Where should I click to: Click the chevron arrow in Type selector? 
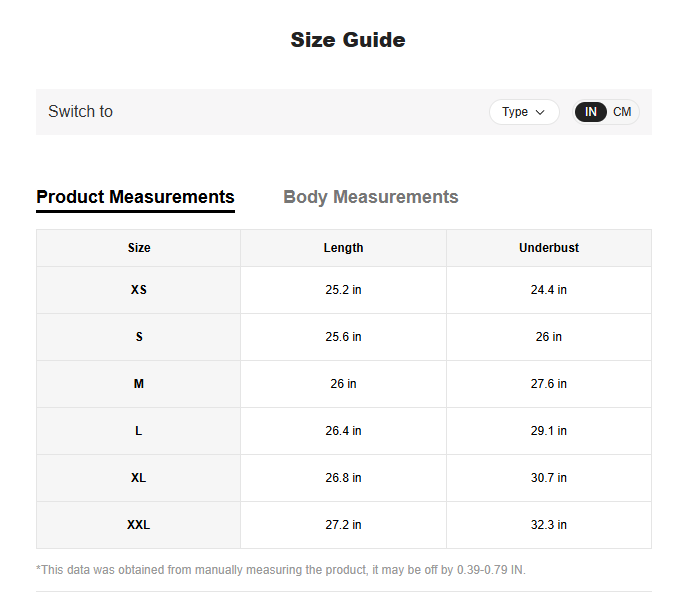tap(541, 112)
